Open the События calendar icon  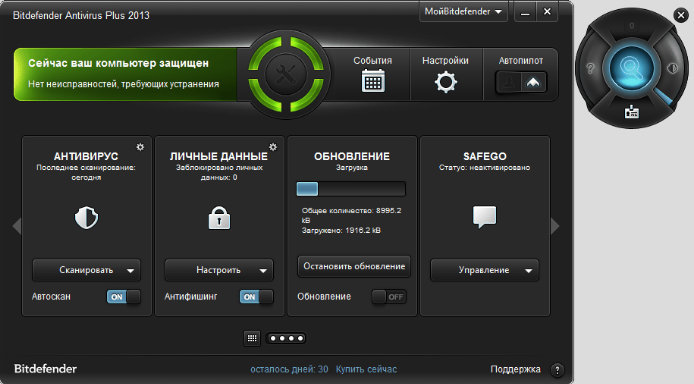373,82
